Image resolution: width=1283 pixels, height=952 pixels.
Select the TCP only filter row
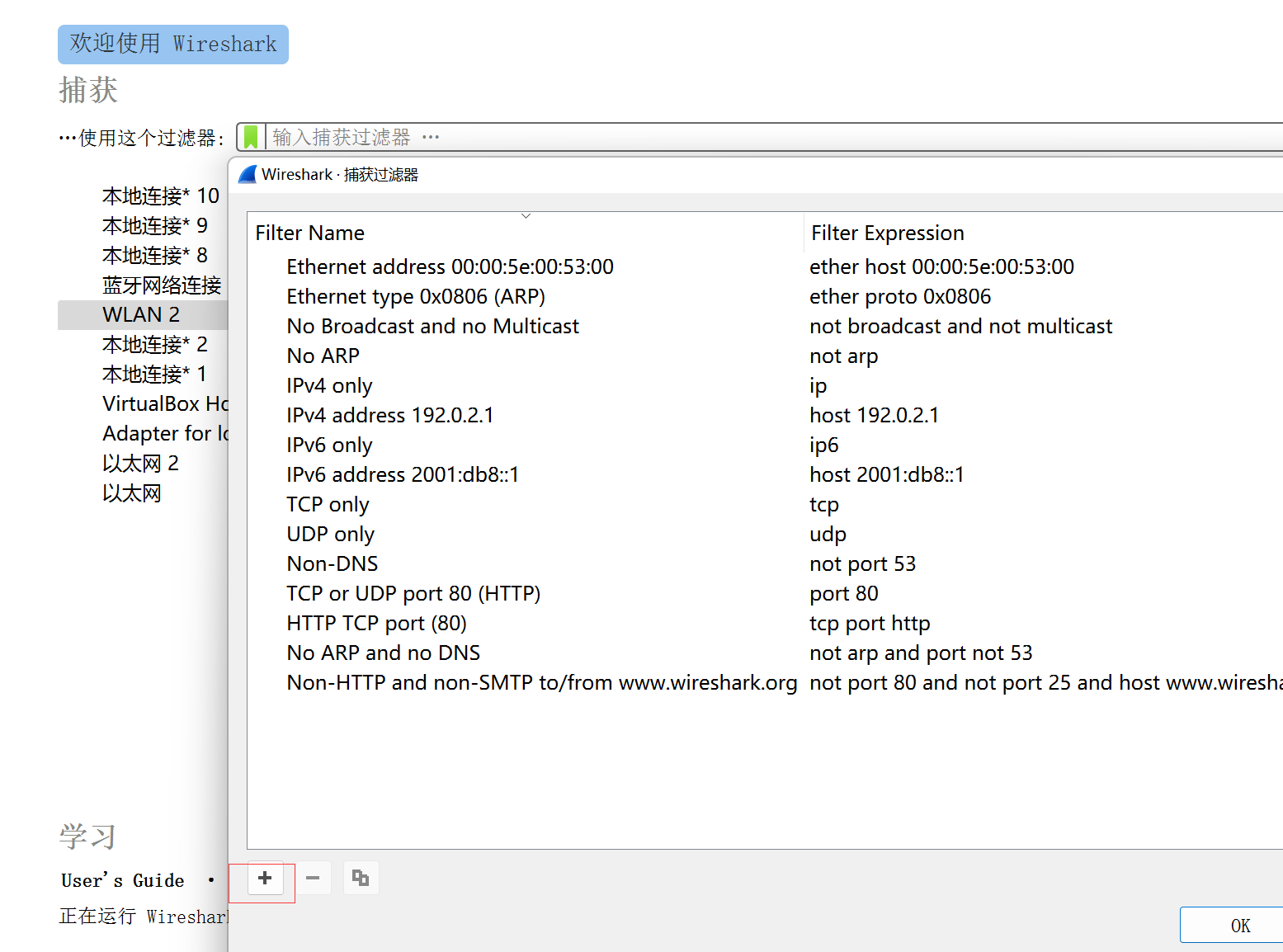click(328, 504)
